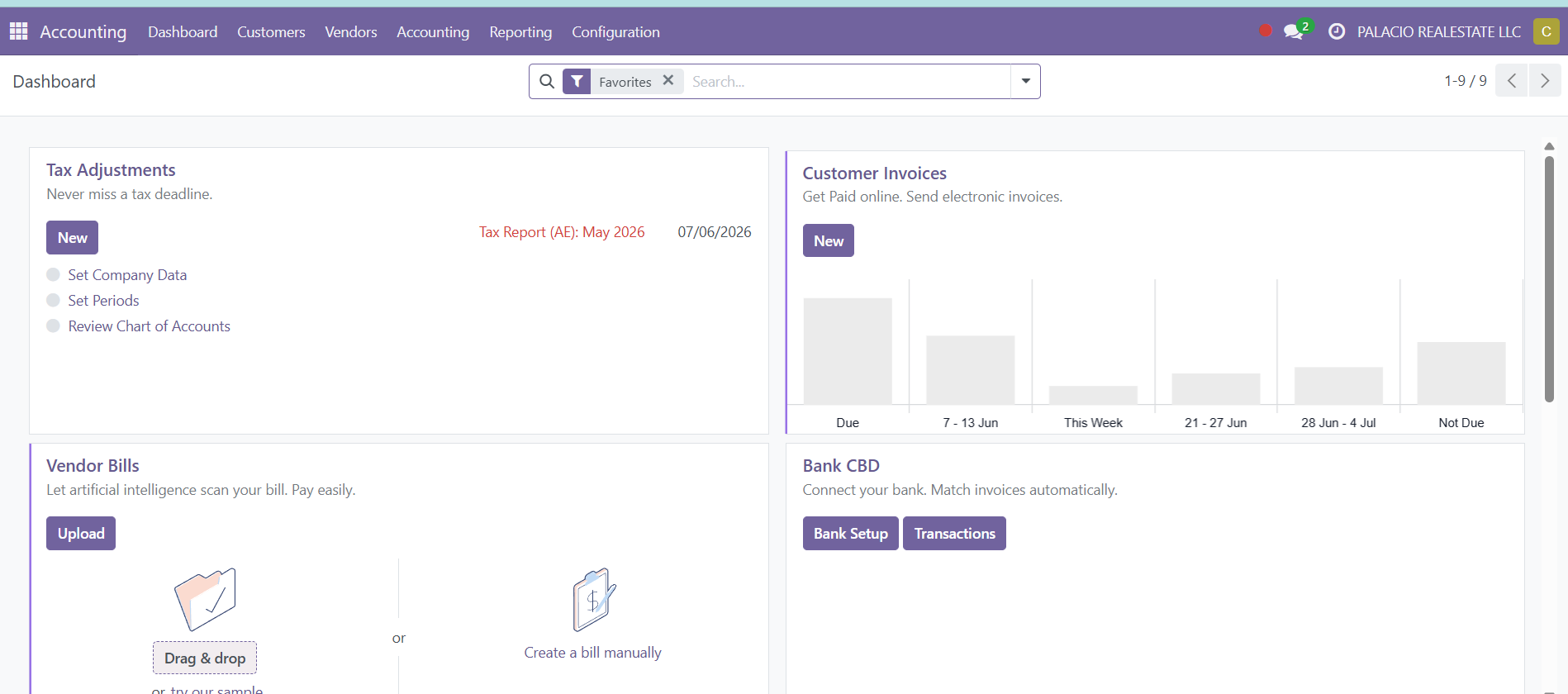Open the activities clock icon
1568x694 pixels.
pos(1336,31)
